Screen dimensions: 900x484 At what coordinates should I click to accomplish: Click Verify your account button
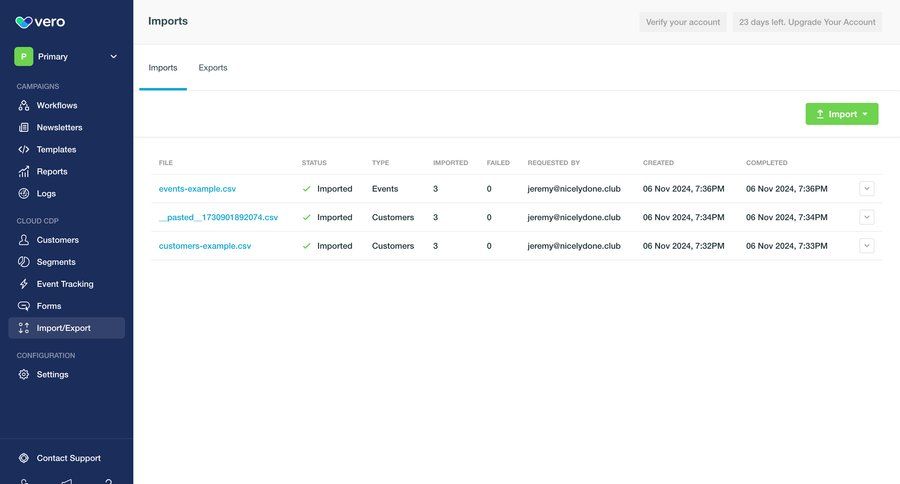click(682, 22)
